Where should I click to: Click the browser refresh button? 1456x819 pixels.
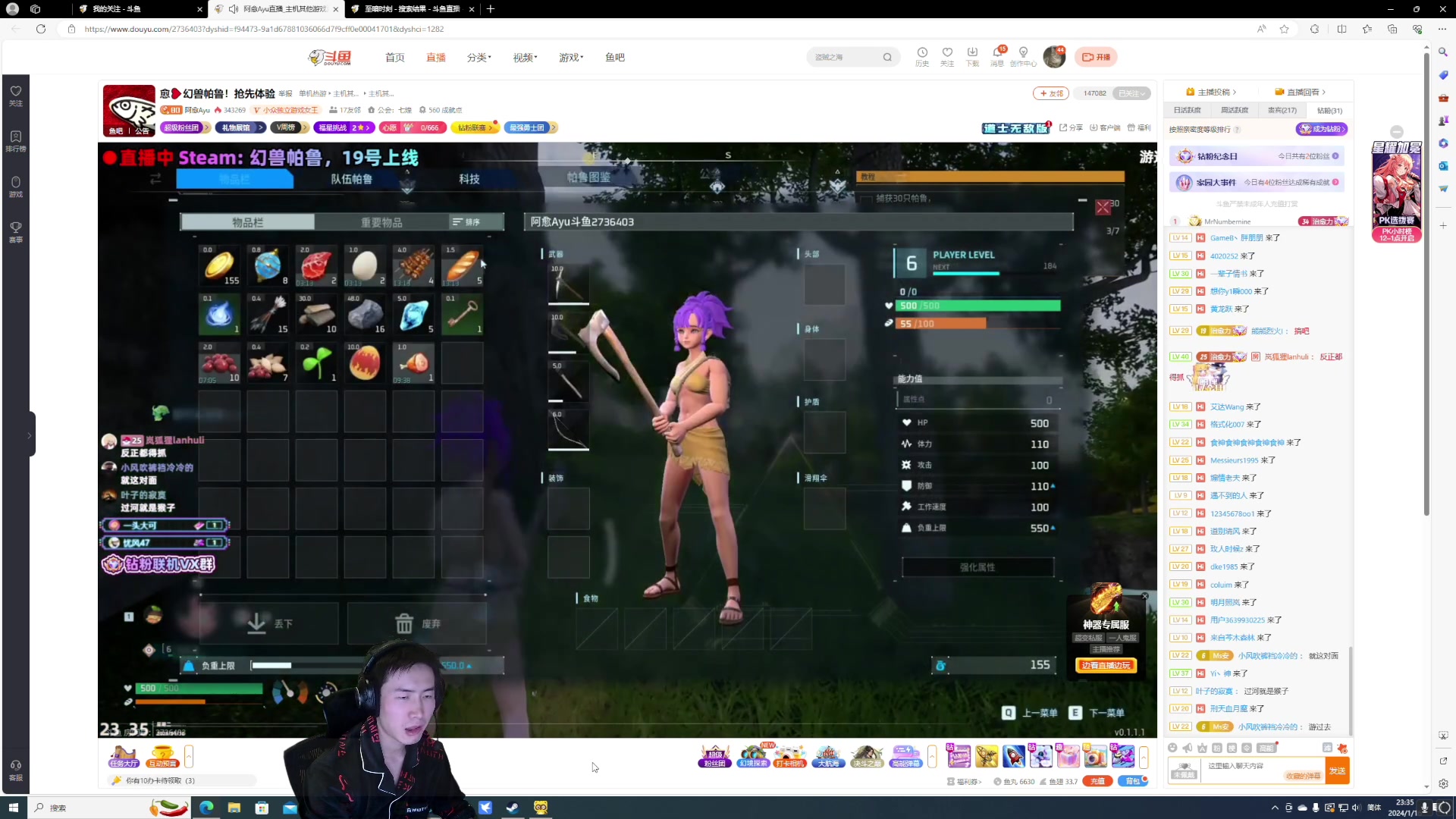41,29
